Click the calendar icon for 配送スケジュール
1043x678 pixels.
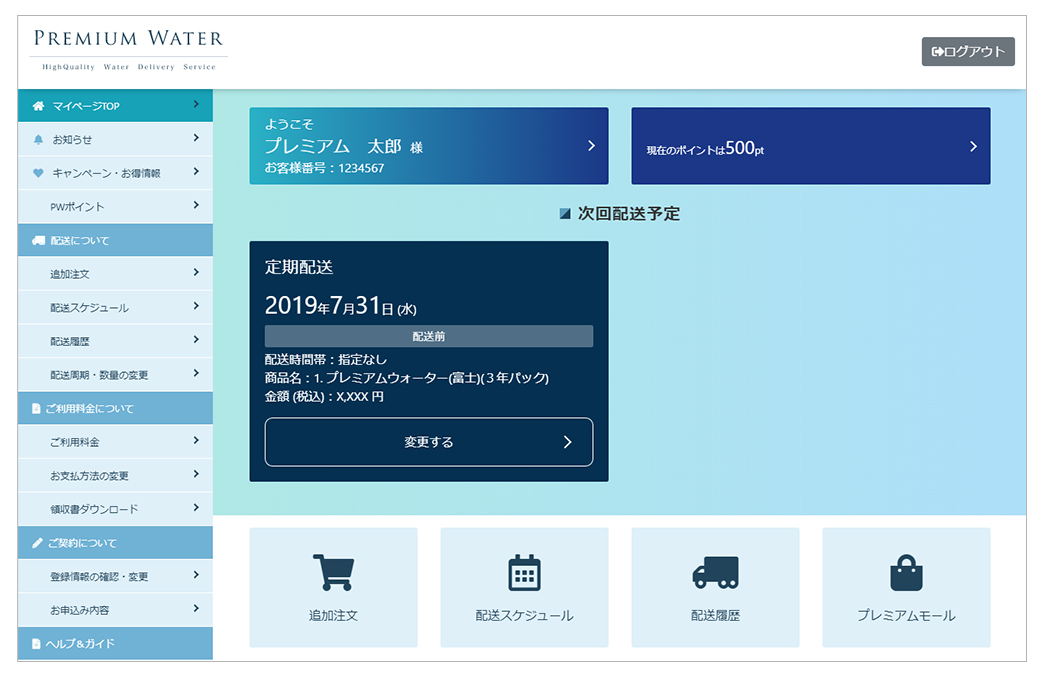(524, 573)
